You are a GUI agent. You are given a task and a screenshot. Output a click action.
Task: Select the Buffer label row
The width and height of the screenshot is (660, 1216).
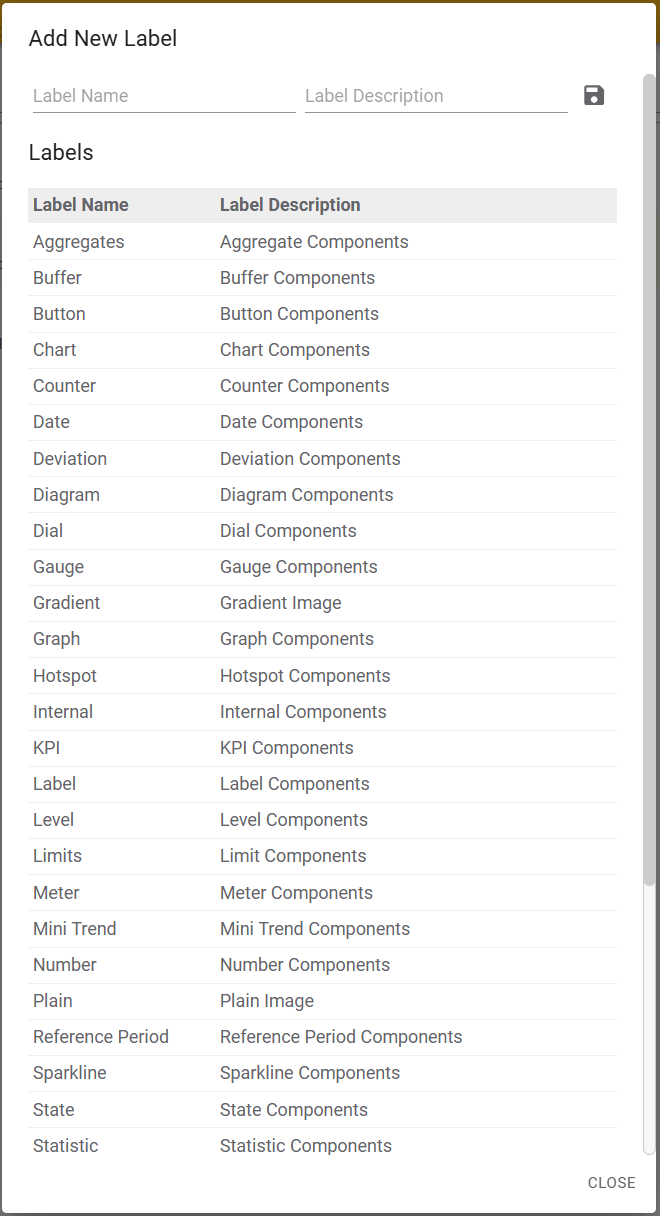click(x=57, y=278)
